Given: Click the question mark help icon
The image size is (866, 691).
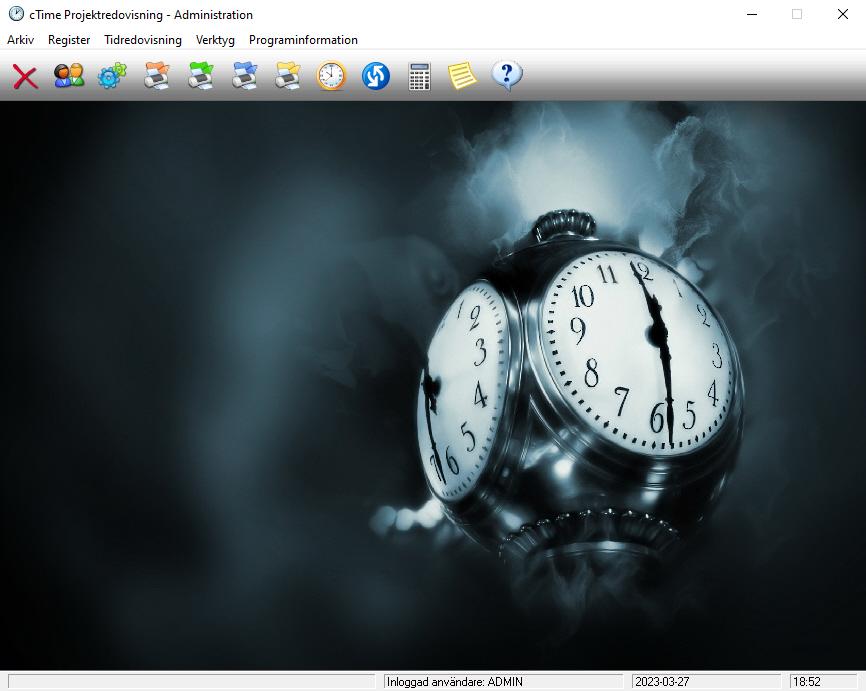Looking at the screenshot, I should point(506,75).
